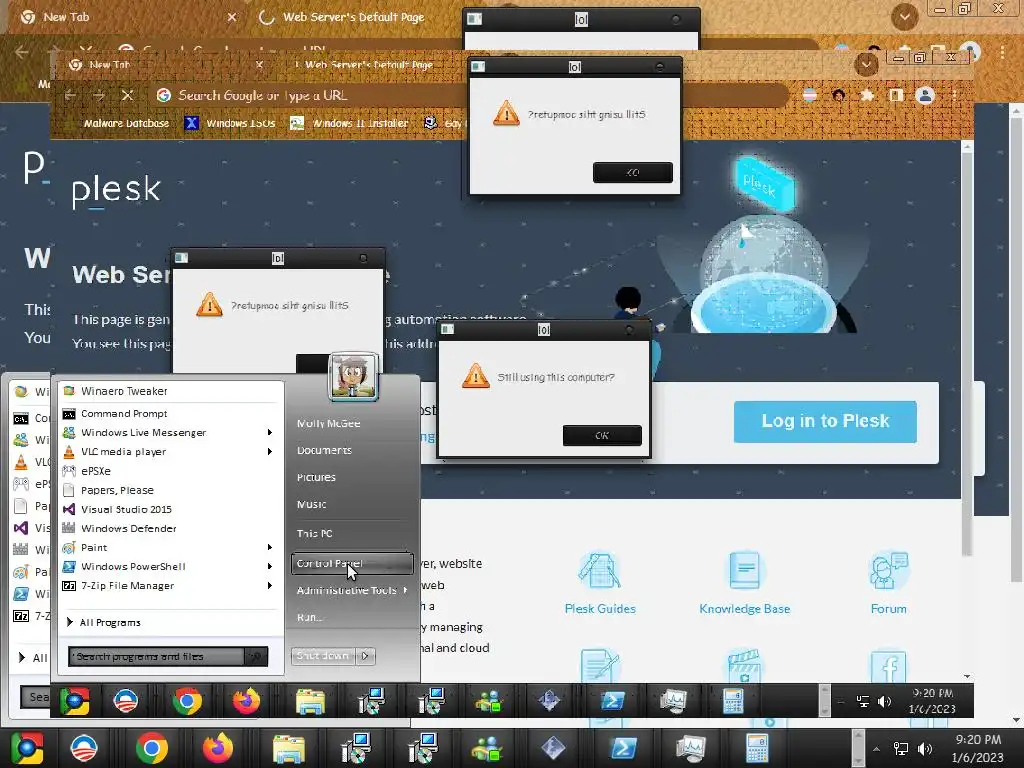Open tab search dropdown in outer Chrome

(x=904, y=17)
